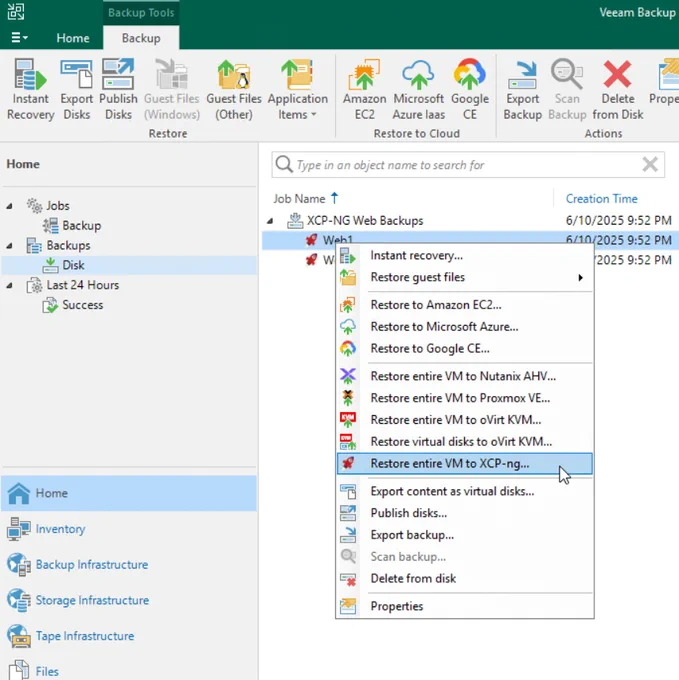Switch to the Home ribbon tab
Screen dimensions: 679x680
tap(73, 38)
